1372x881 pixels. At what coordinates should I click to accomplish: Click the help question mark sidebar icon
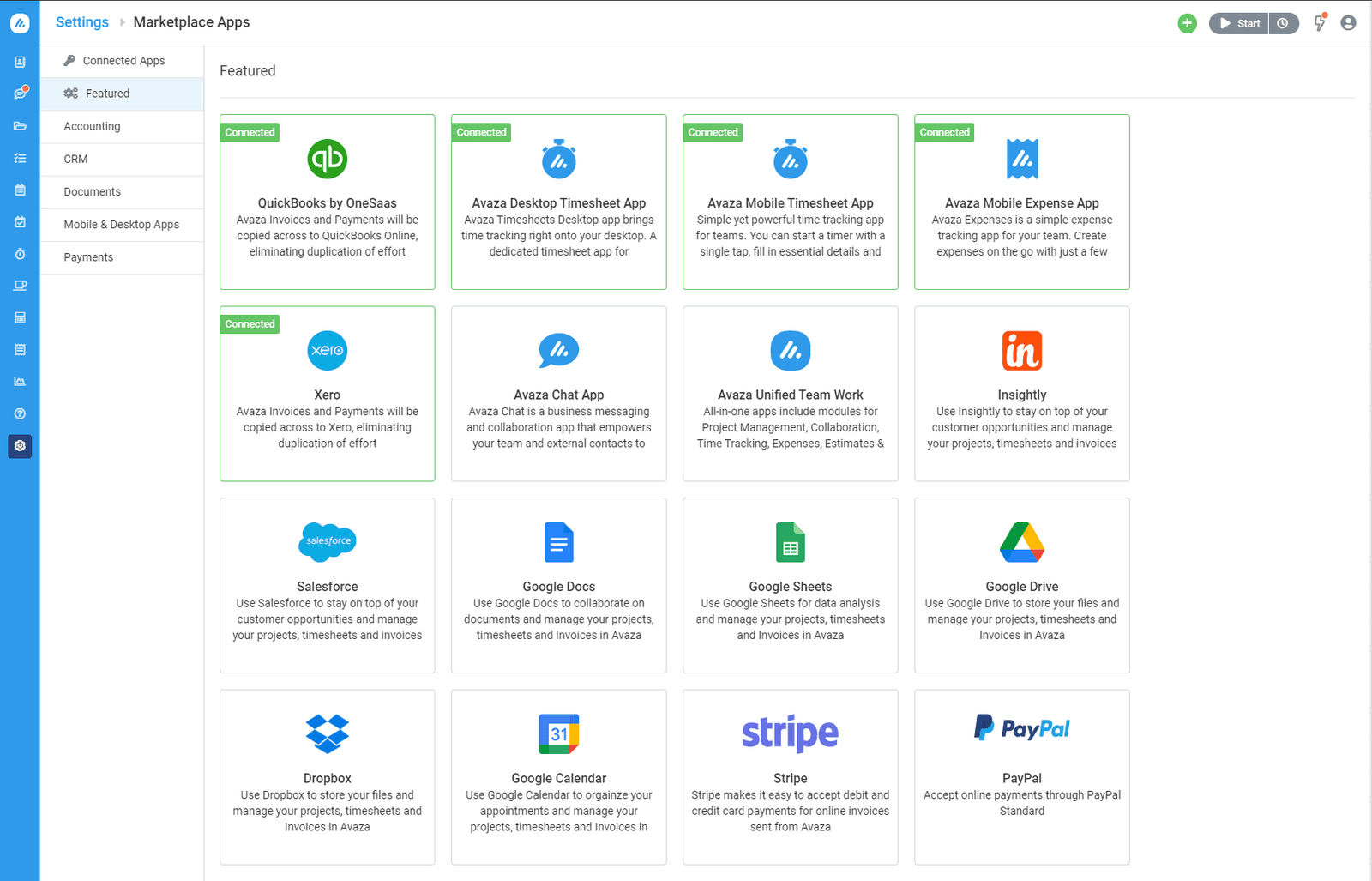coord(20,413)
